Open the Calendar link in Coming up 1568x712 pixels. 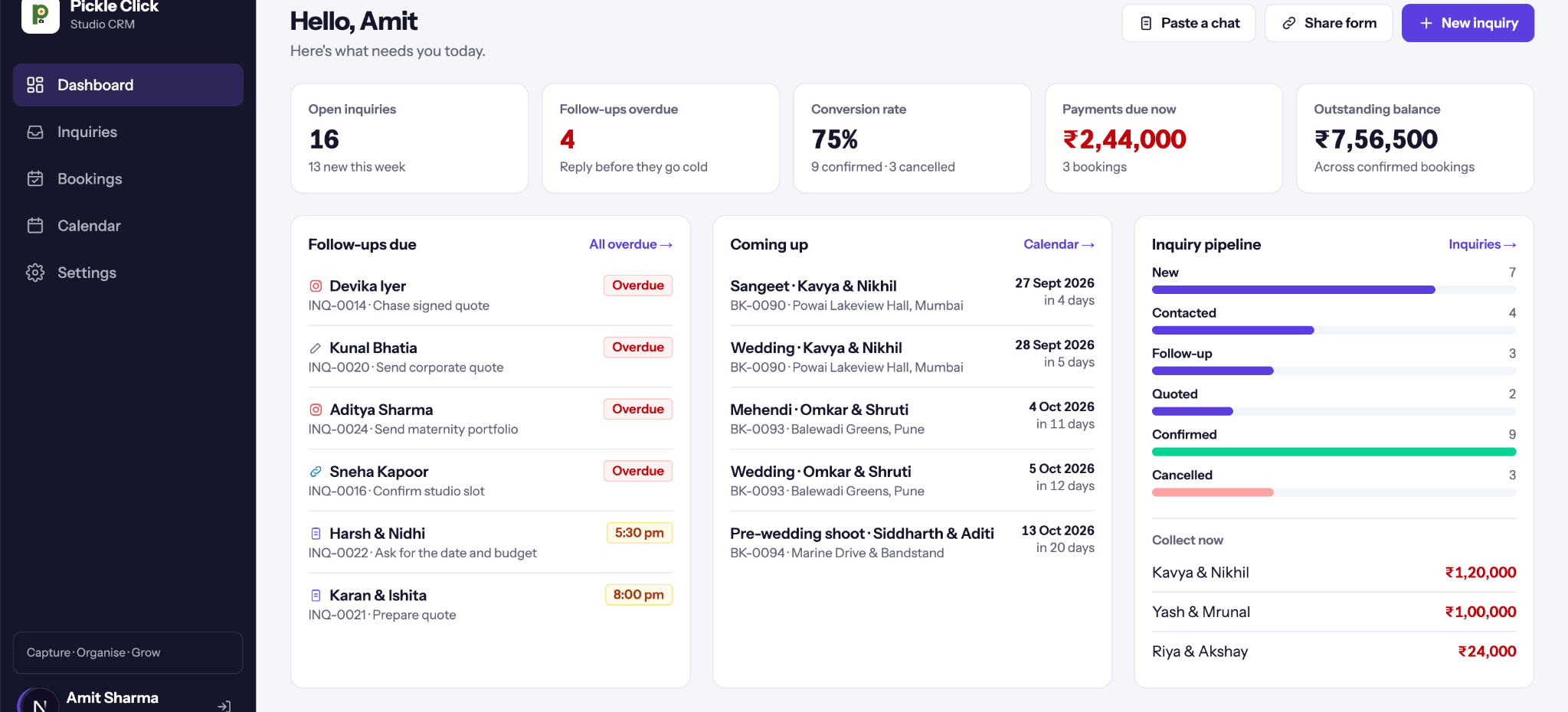(x=1059, y=244)
